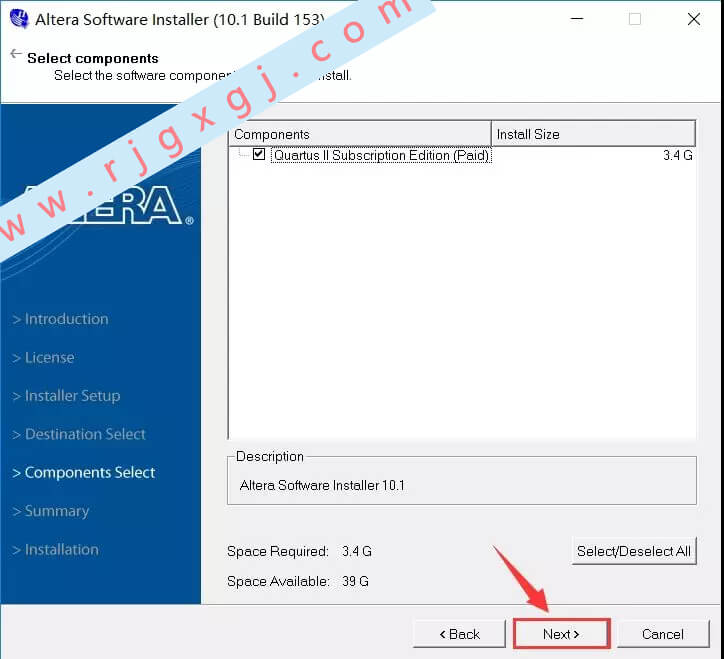Open the Installer Setup sidebar step
The width and height of the screenshot is (724, 659).
click(66, 396)
